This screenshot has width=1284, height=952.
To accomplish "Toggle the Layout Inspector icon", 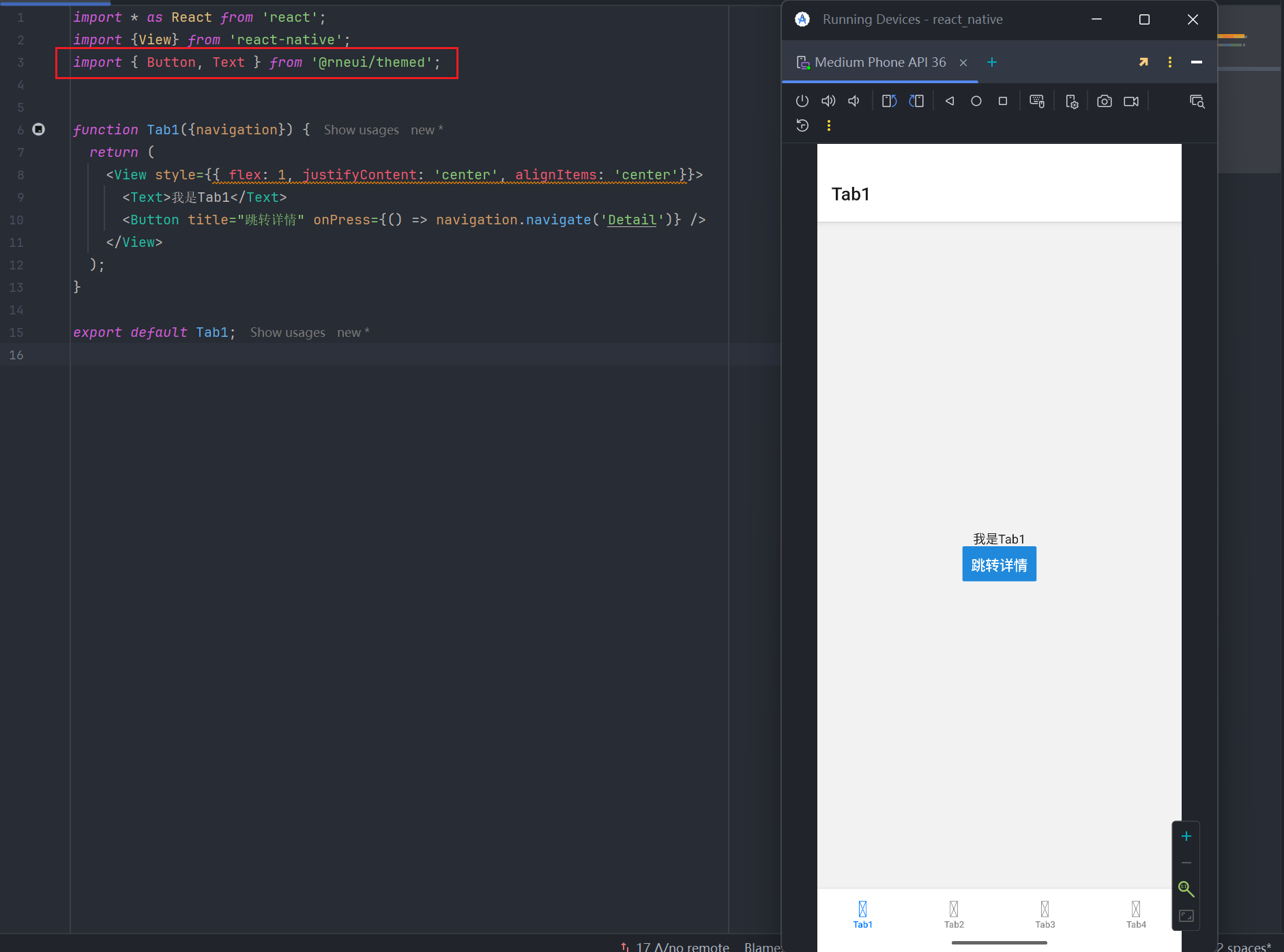I will (x=1197, y=101).
